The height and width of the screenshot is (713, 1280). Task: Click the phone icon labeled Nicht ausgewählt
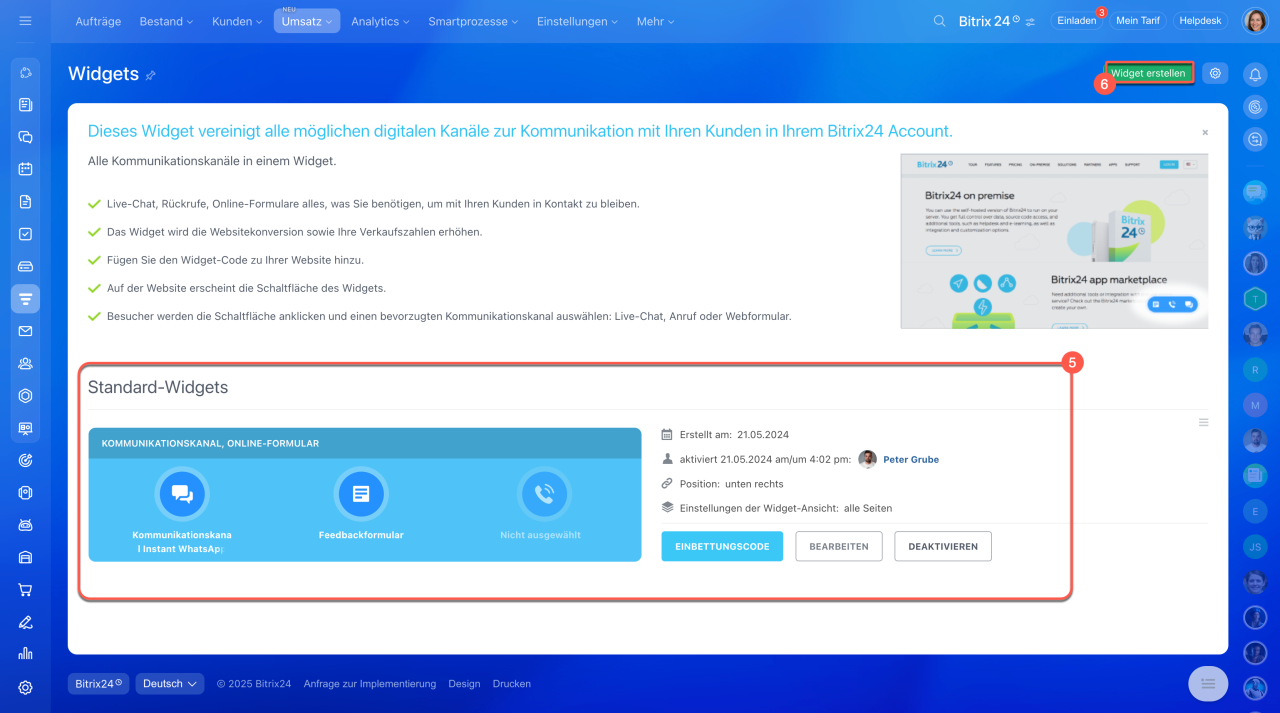[542, 493]
